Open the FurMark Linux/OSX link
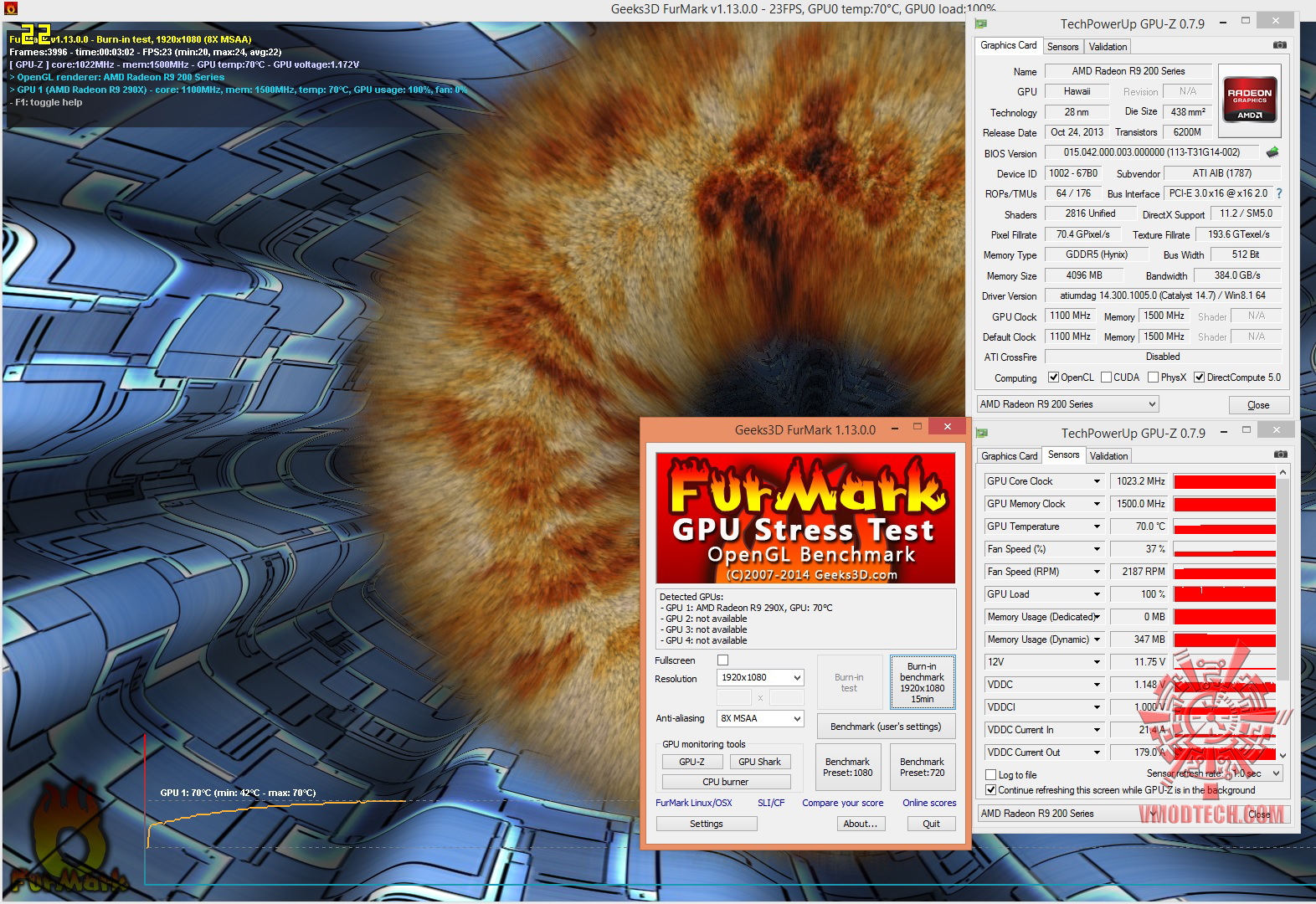The image size is (1316, 904). (x=694, y=803)
